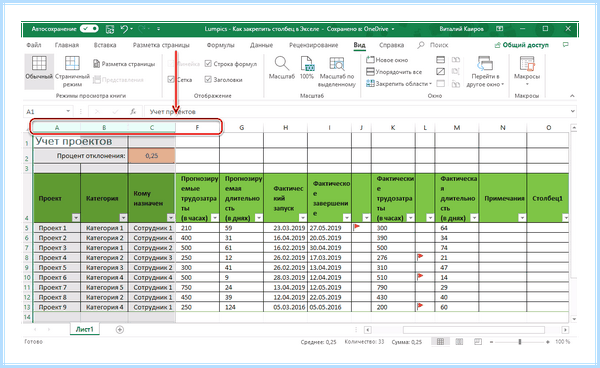Image resolution: width=600 pixels, height=368 pixels.
Task: Open the comments icon near share
Action: pos(566,45)
